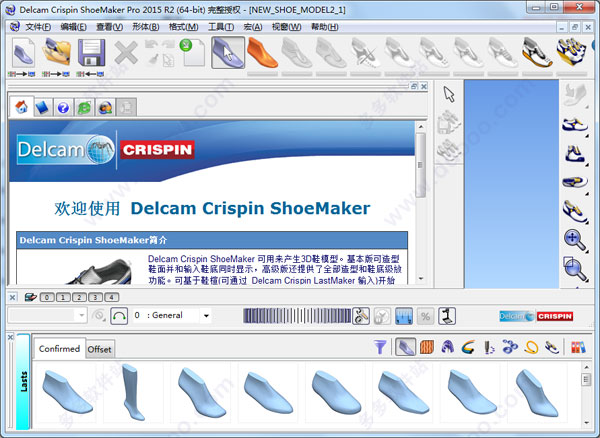Save the model using the floppy disk icon

91,53
